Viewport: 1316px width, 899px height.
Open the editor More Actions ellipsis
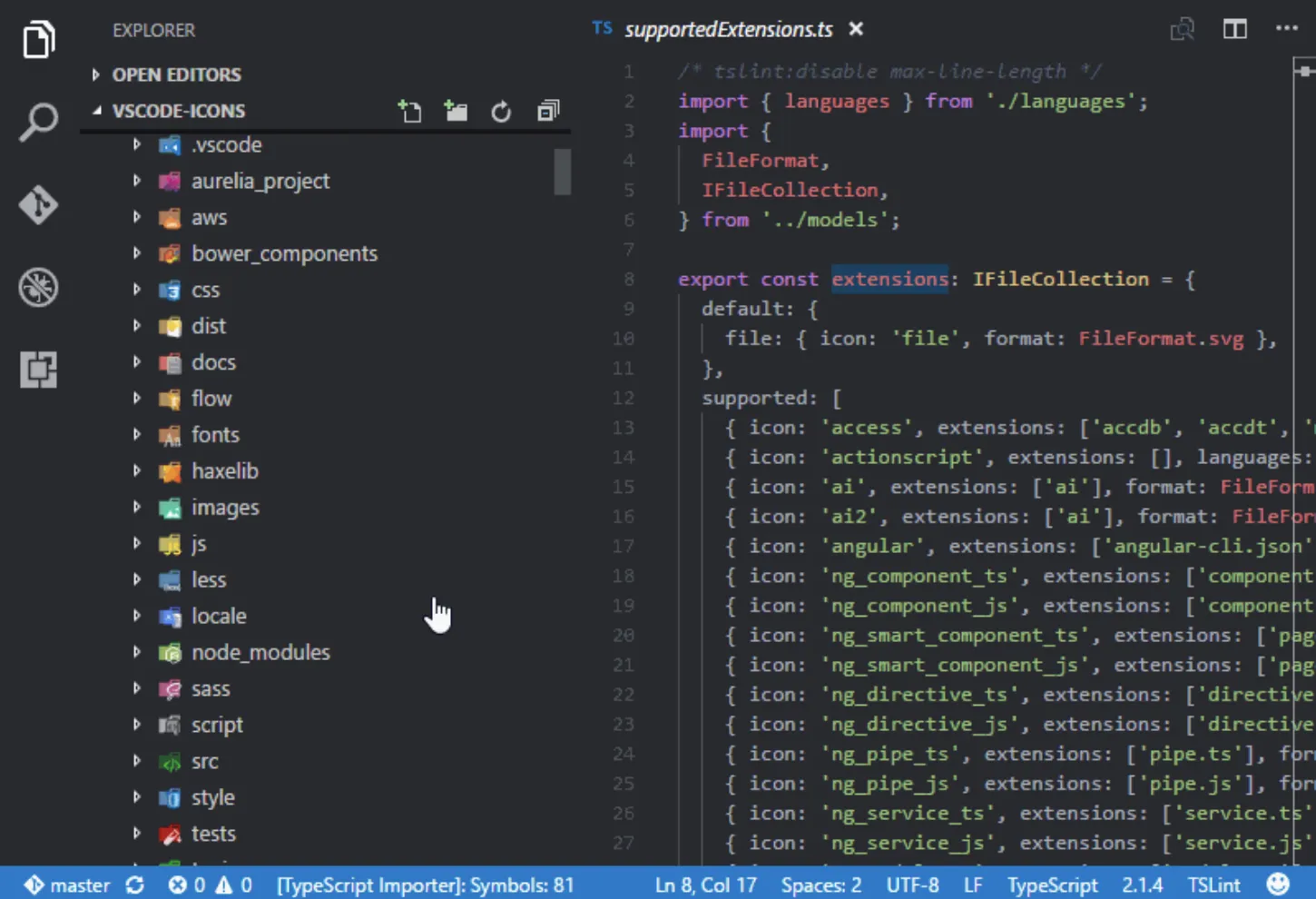coord(1287,28)
